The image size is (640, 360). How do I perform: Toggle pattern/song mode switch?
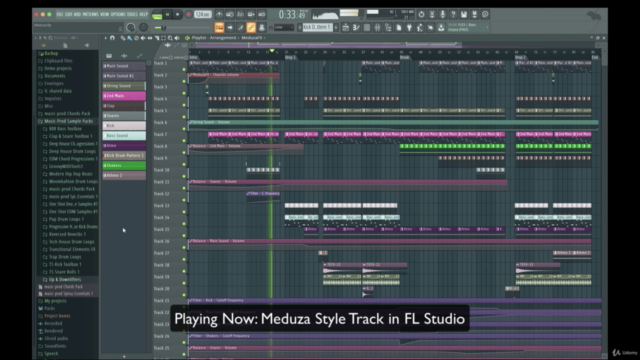click(x=157, y=15)
